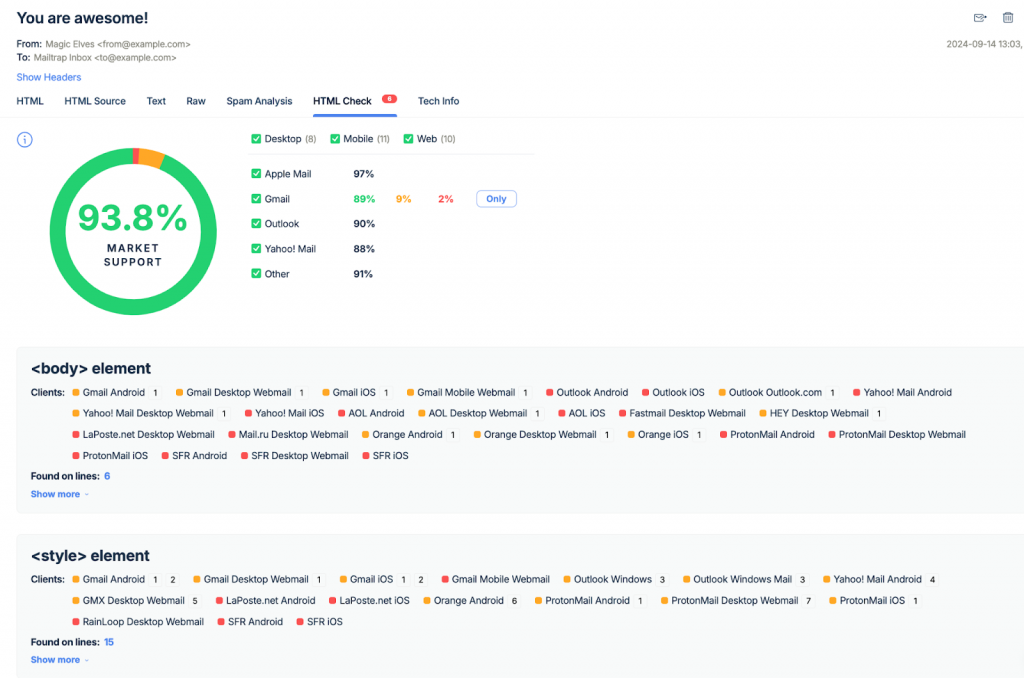Click Show Headers to reveal email headers
This screenshot has height=678, width=1024.
pos(48,77)
